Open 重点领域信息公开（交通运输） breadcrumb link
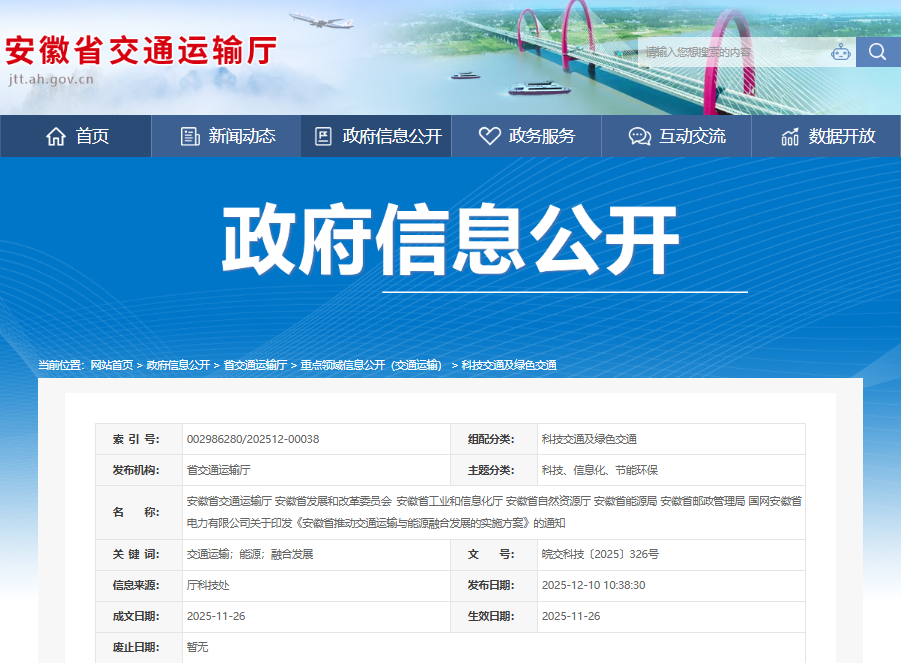 [371, 365]
